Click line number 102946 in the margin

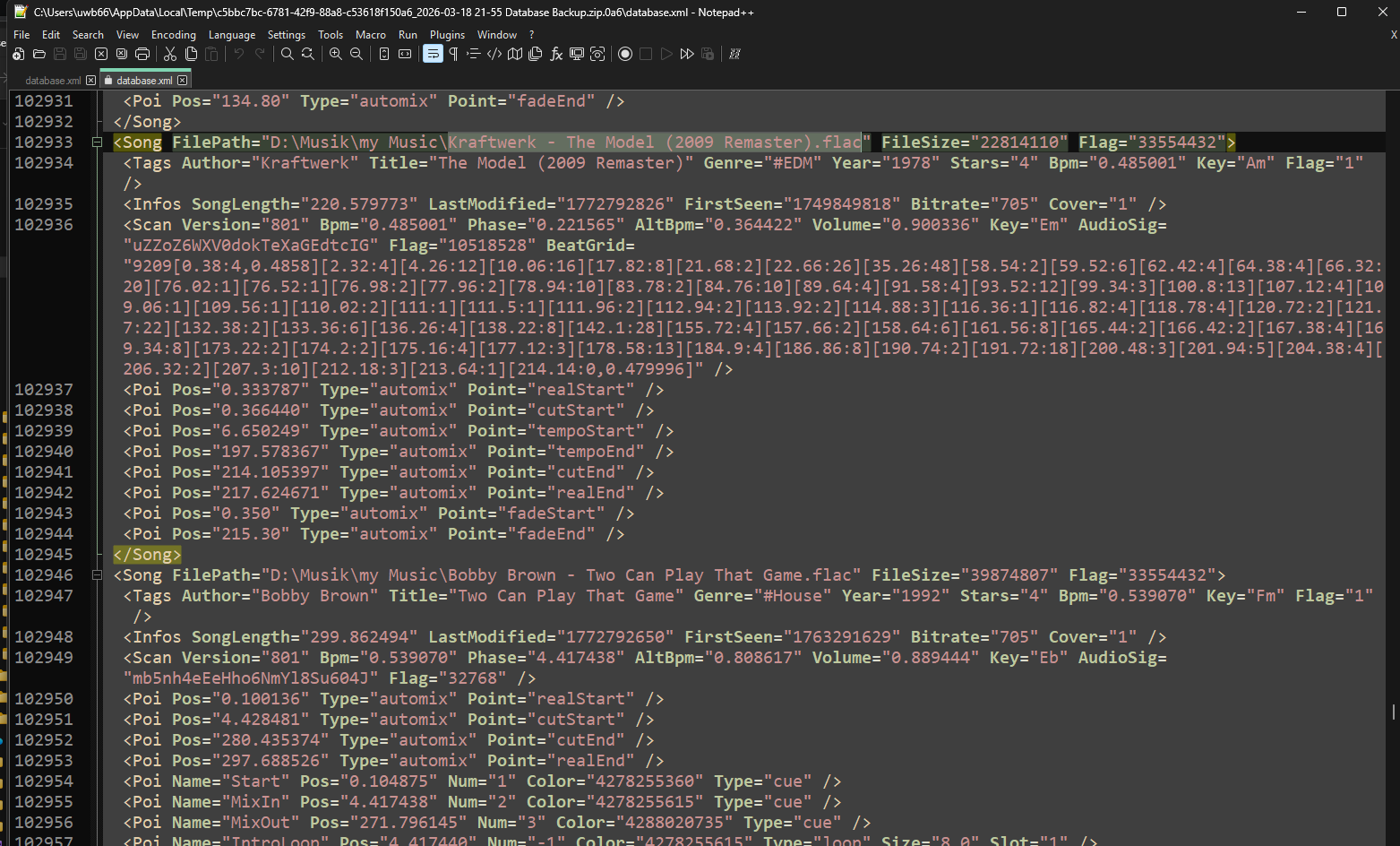pyautogui.click(x=44, y=575)
